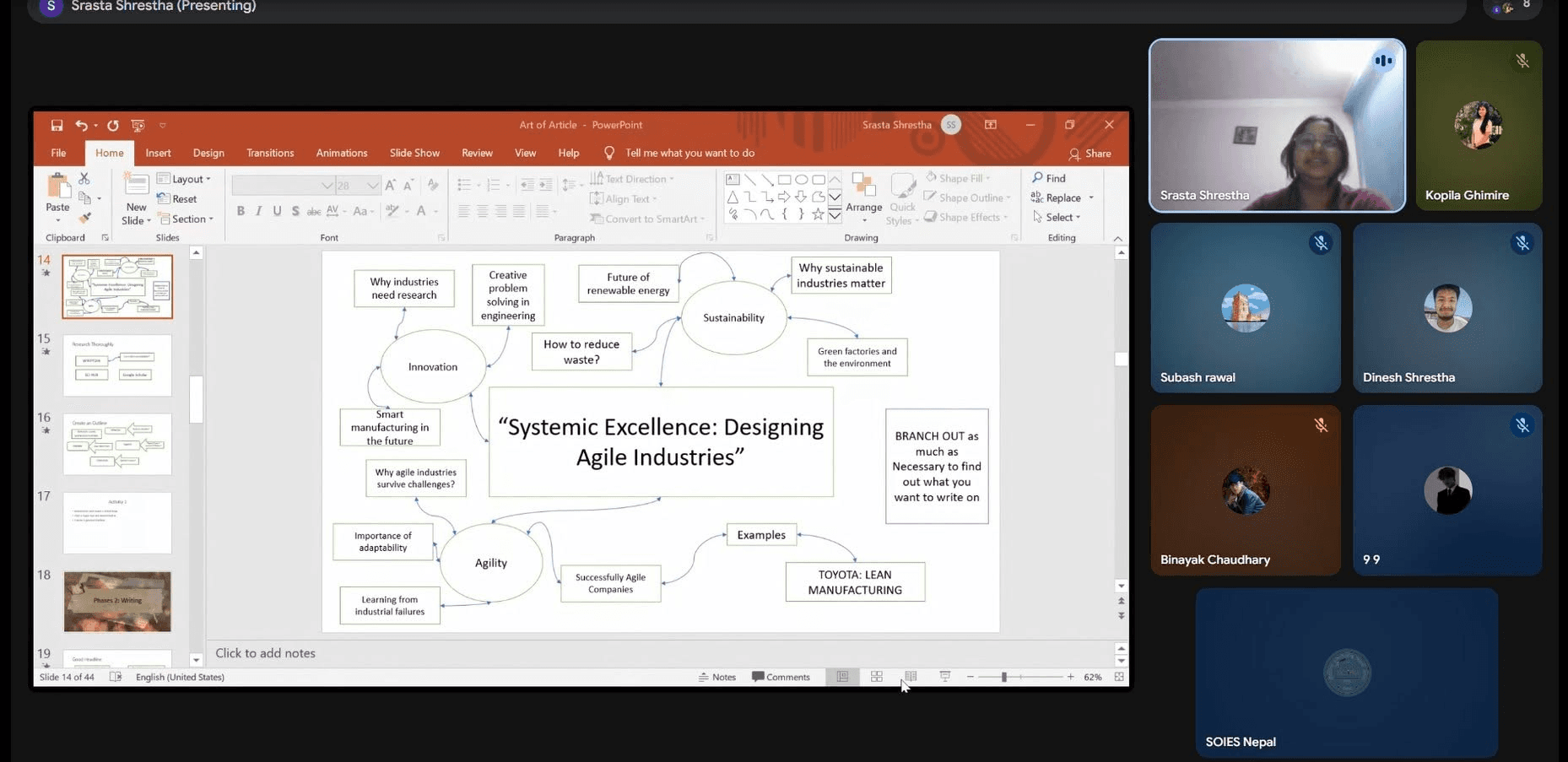
Task: Click the New Slide icon
Action: click(136, 184)
